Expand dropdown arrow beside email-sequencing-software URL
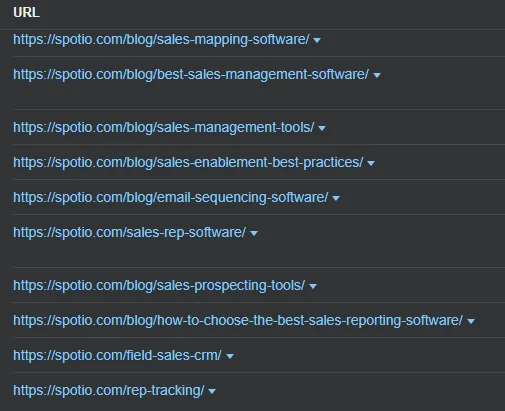The image size is (505, 411). click(x=336, y=198)
